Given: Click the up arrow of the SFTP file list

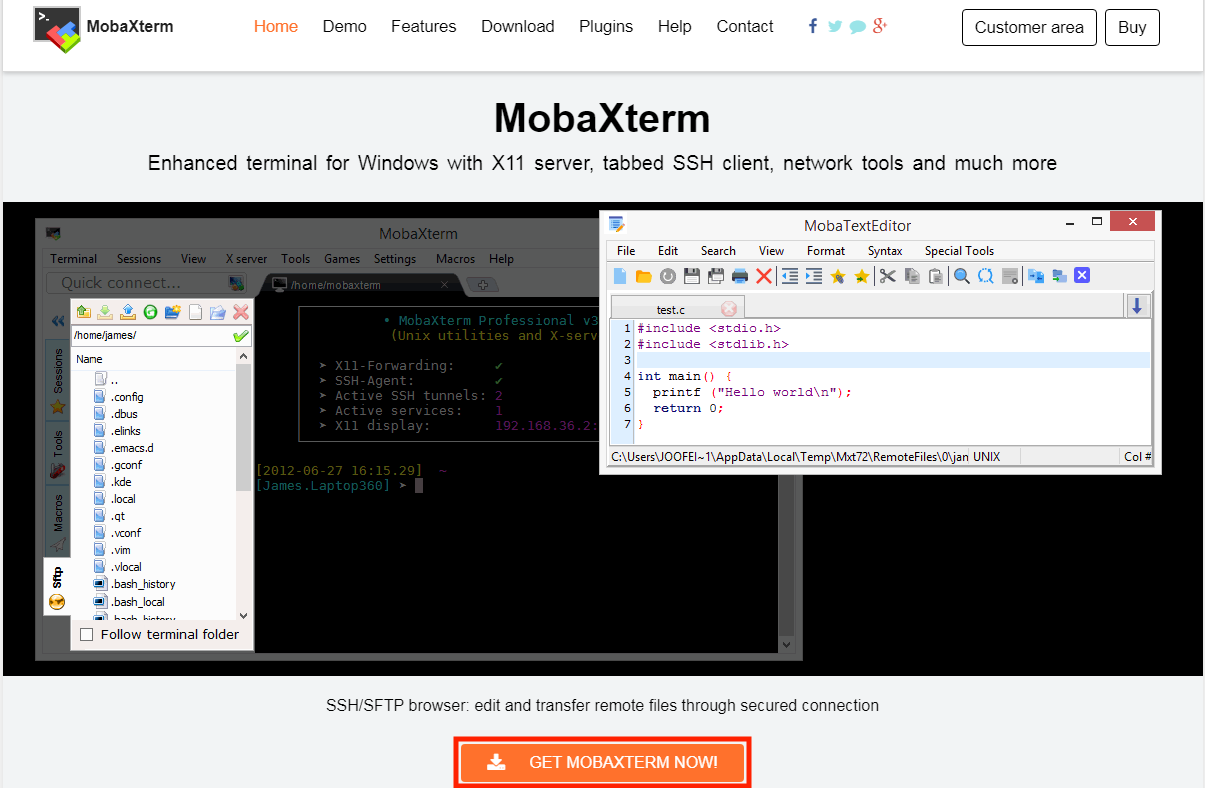Looking at the screenshot, I should [243, 358].
